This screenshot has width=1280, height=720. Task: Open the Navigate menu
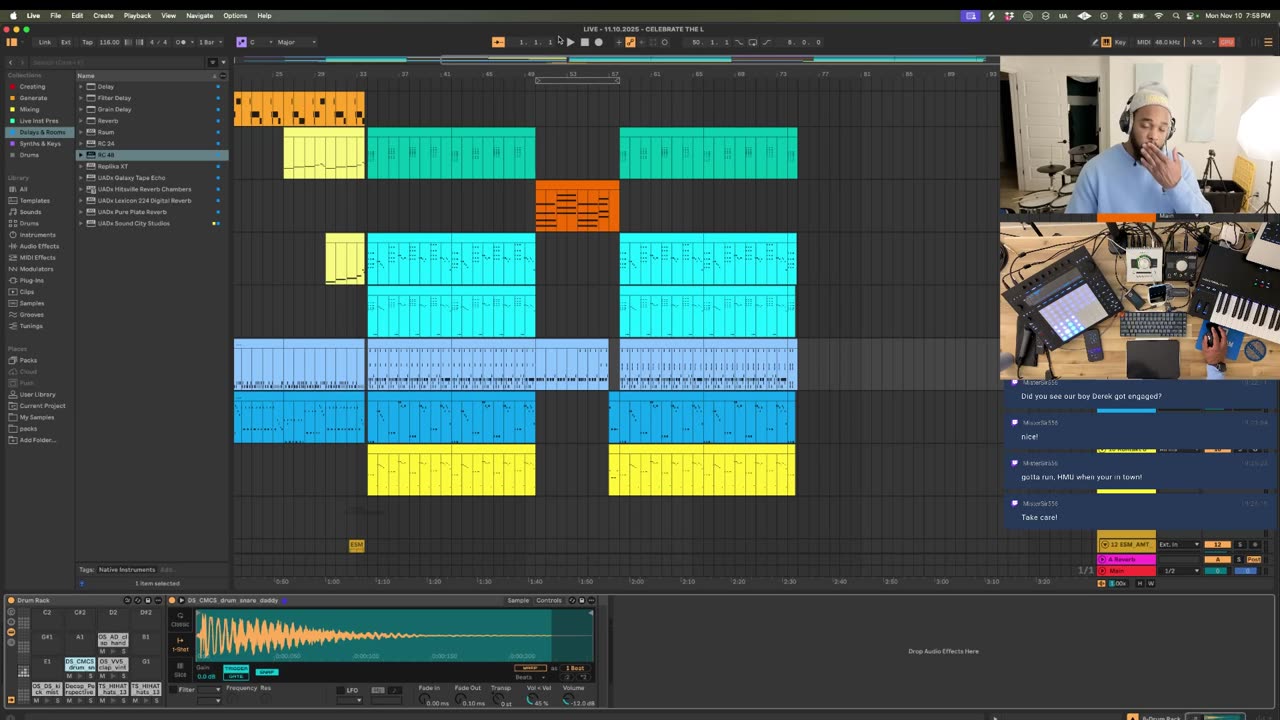tap(199, 15)
